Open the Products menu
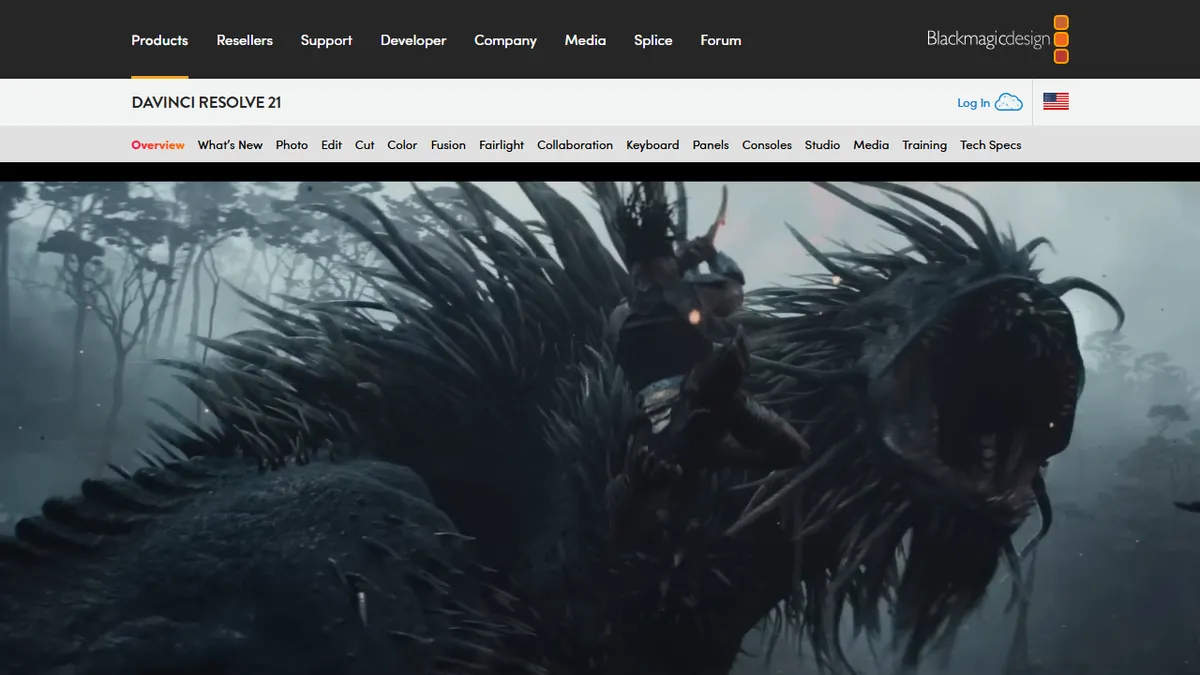 click(x=160, y=40)
